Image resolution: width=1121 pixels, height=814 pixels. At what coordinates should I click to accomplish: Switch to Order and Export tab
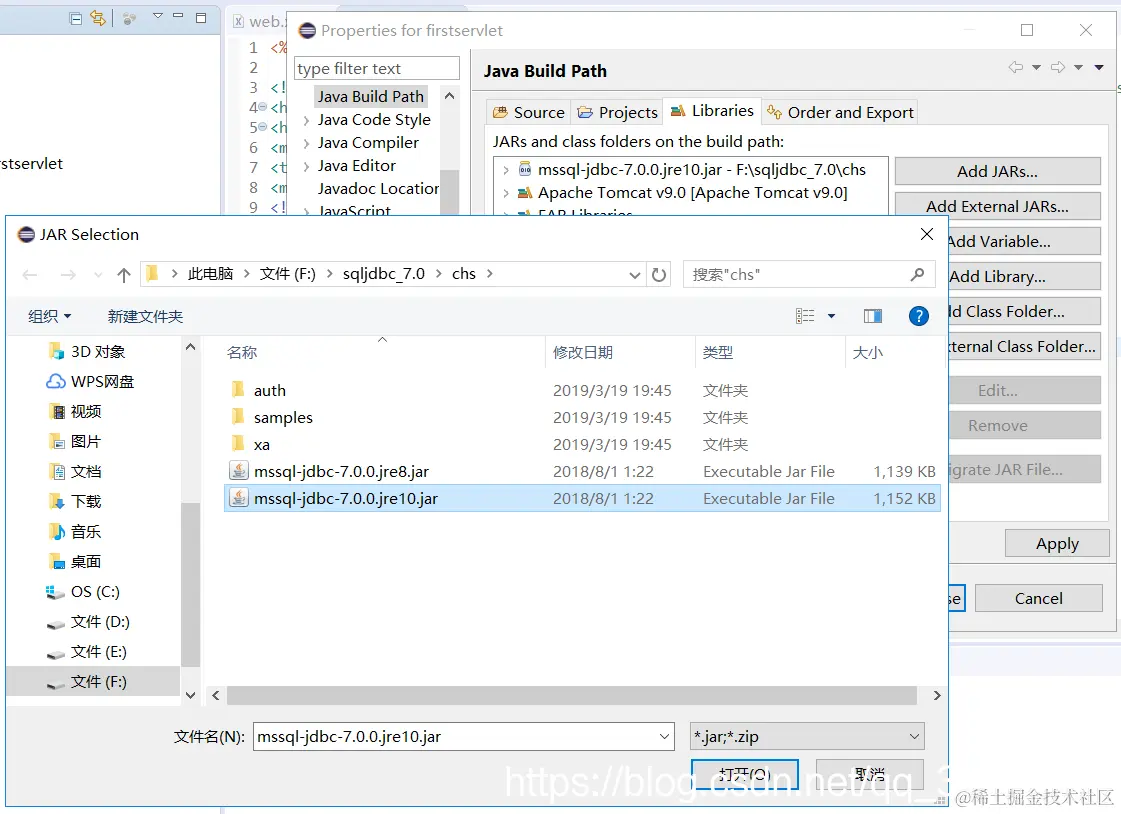840,112
